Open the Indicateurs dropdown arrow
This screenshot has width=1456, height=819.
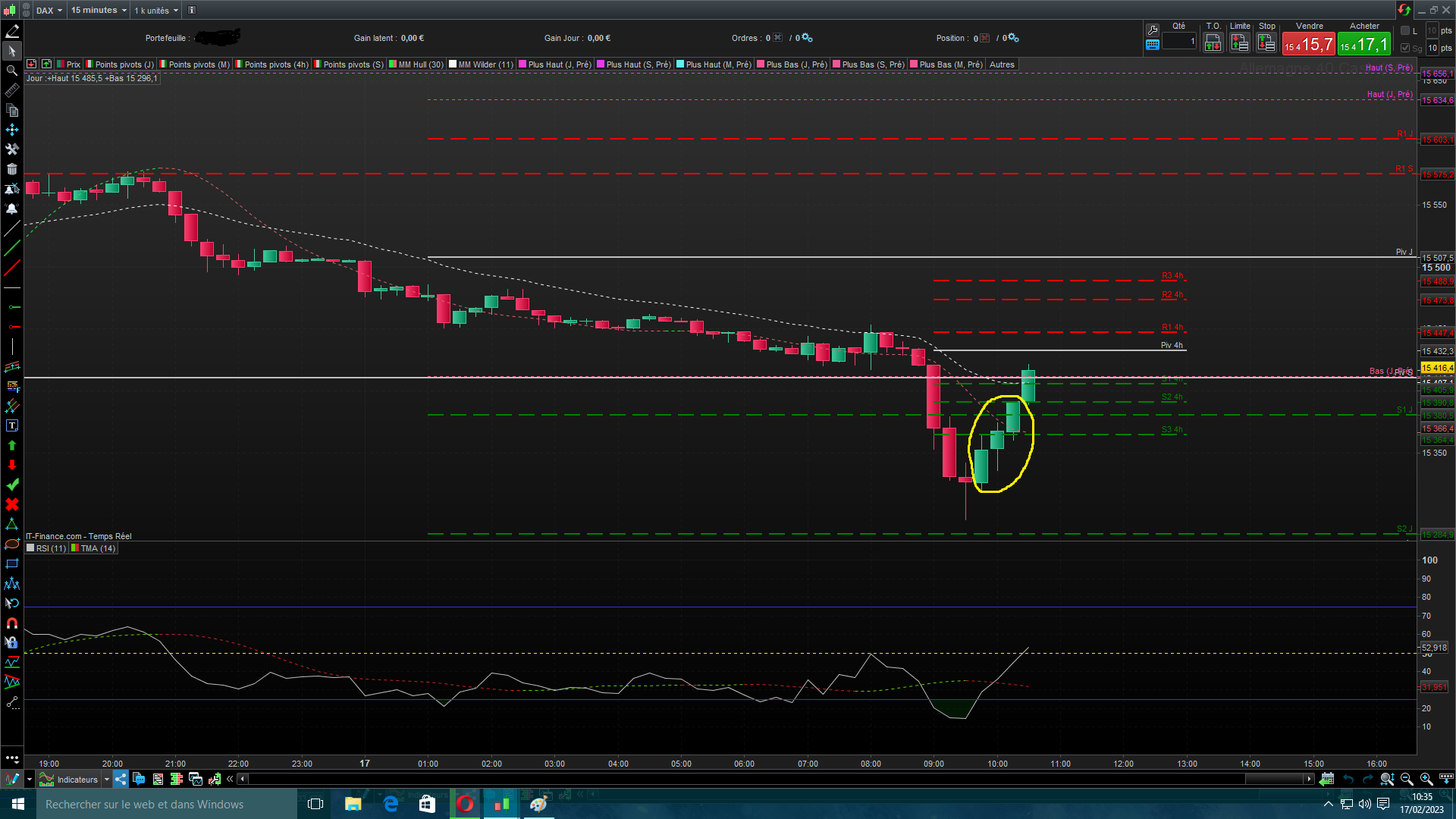tap(107, 780)
